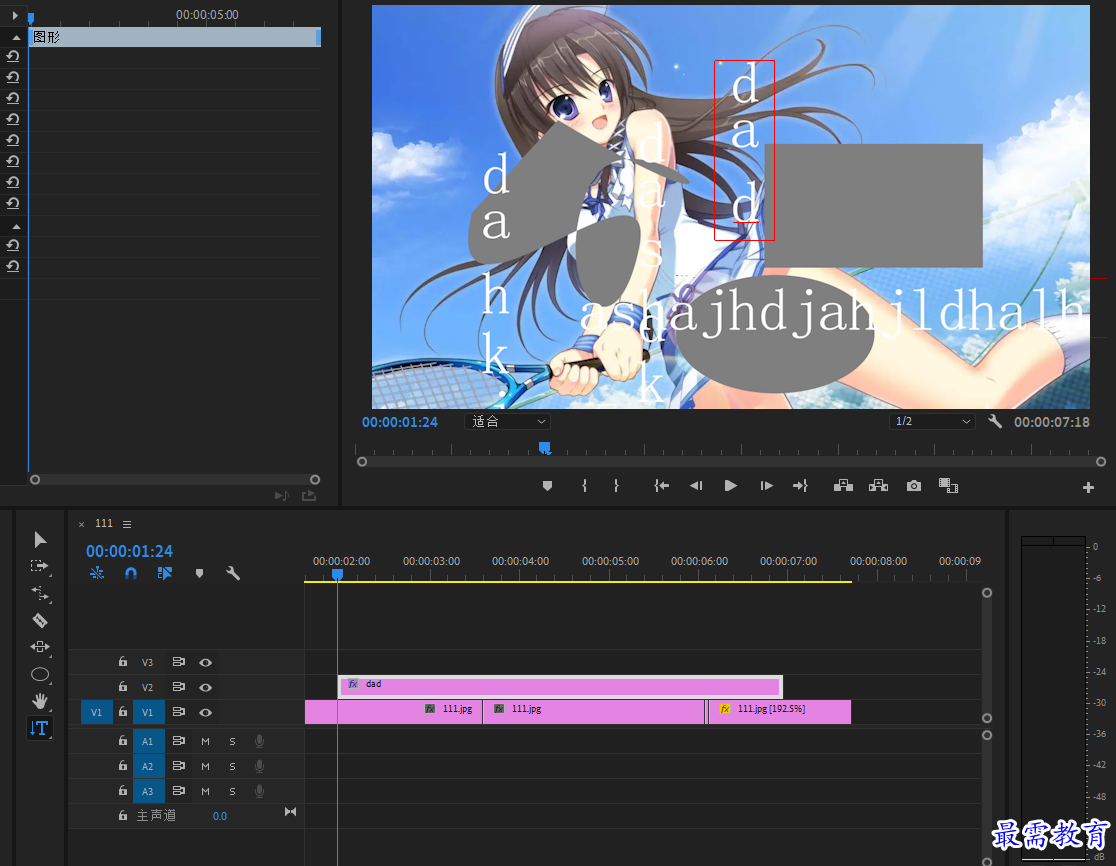The width and height of the screenshot is (1116, 866).
Task: Toggle V3 track output eye
Action: [x=206, y=662]
